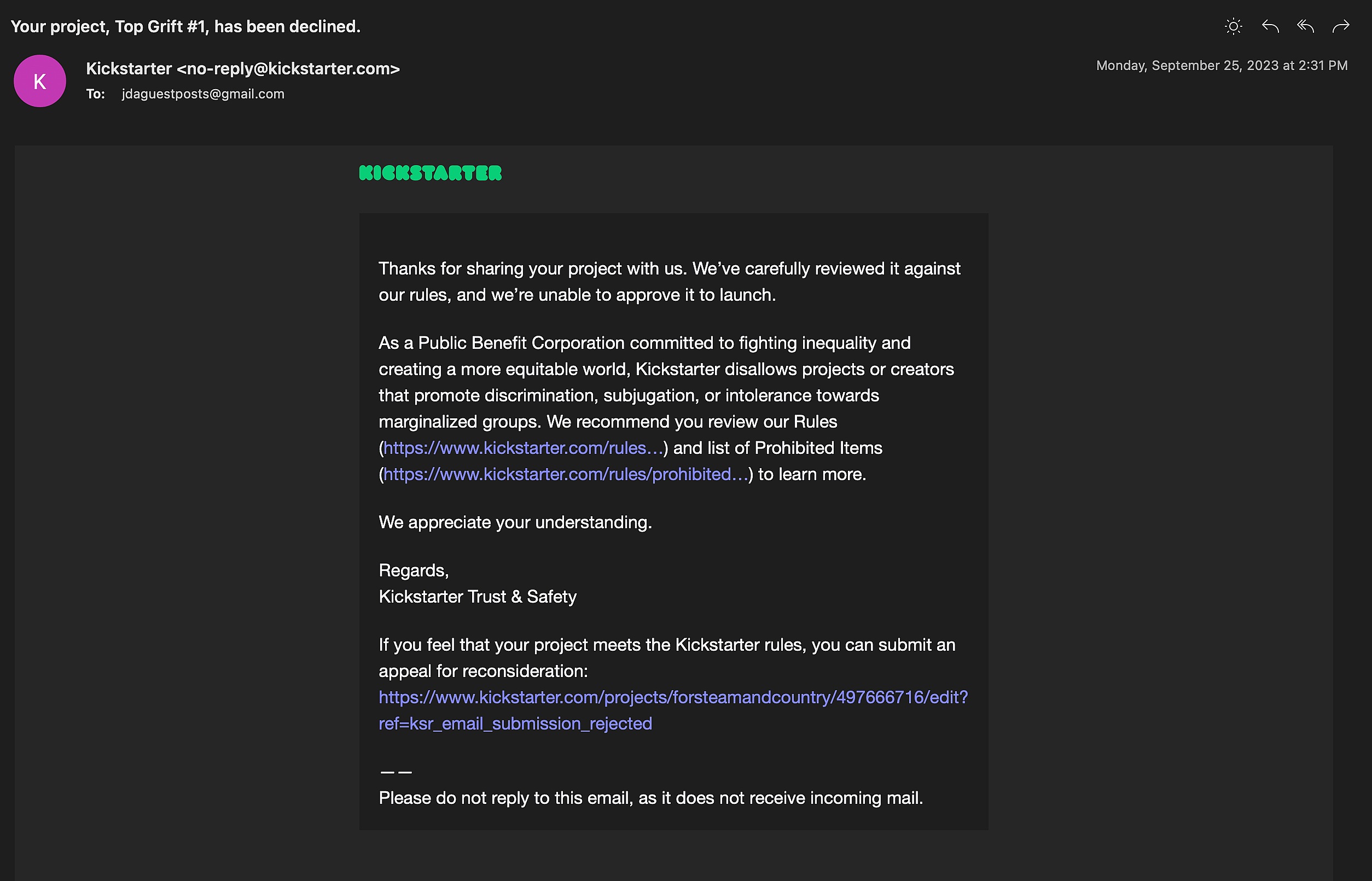Click the Reply arrow icon
The height and width of the screenshot is (881, 1372).
pyautogui.click(x=1270, y=26)
